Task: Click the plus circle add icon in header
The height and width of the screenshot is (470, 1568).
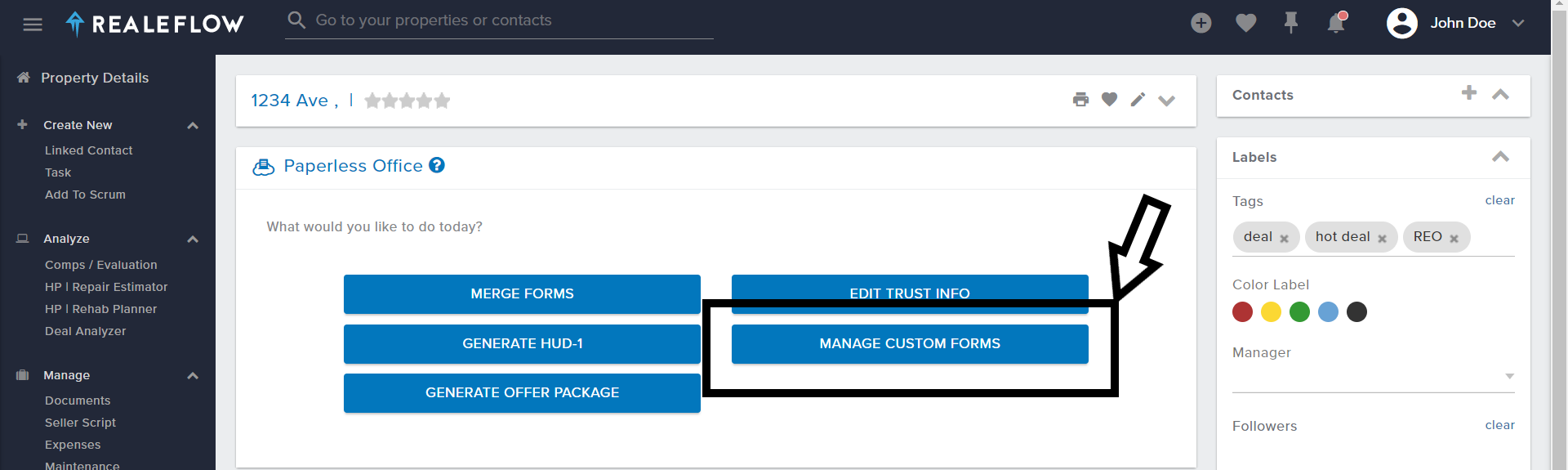Action: coord(1200,23)
